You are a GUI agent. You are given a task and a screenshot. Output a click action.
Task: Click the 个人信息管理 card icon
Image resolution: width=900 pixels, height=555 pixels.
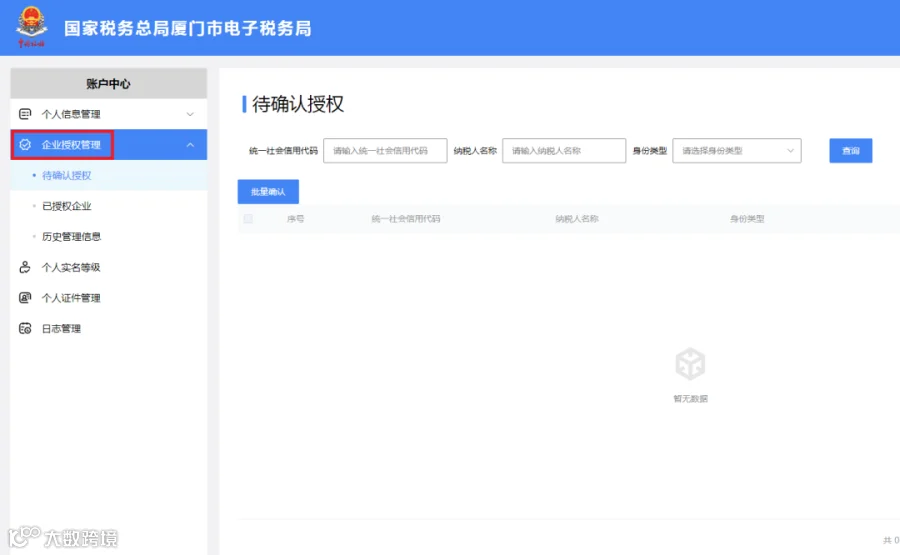[x=25, y=114]
